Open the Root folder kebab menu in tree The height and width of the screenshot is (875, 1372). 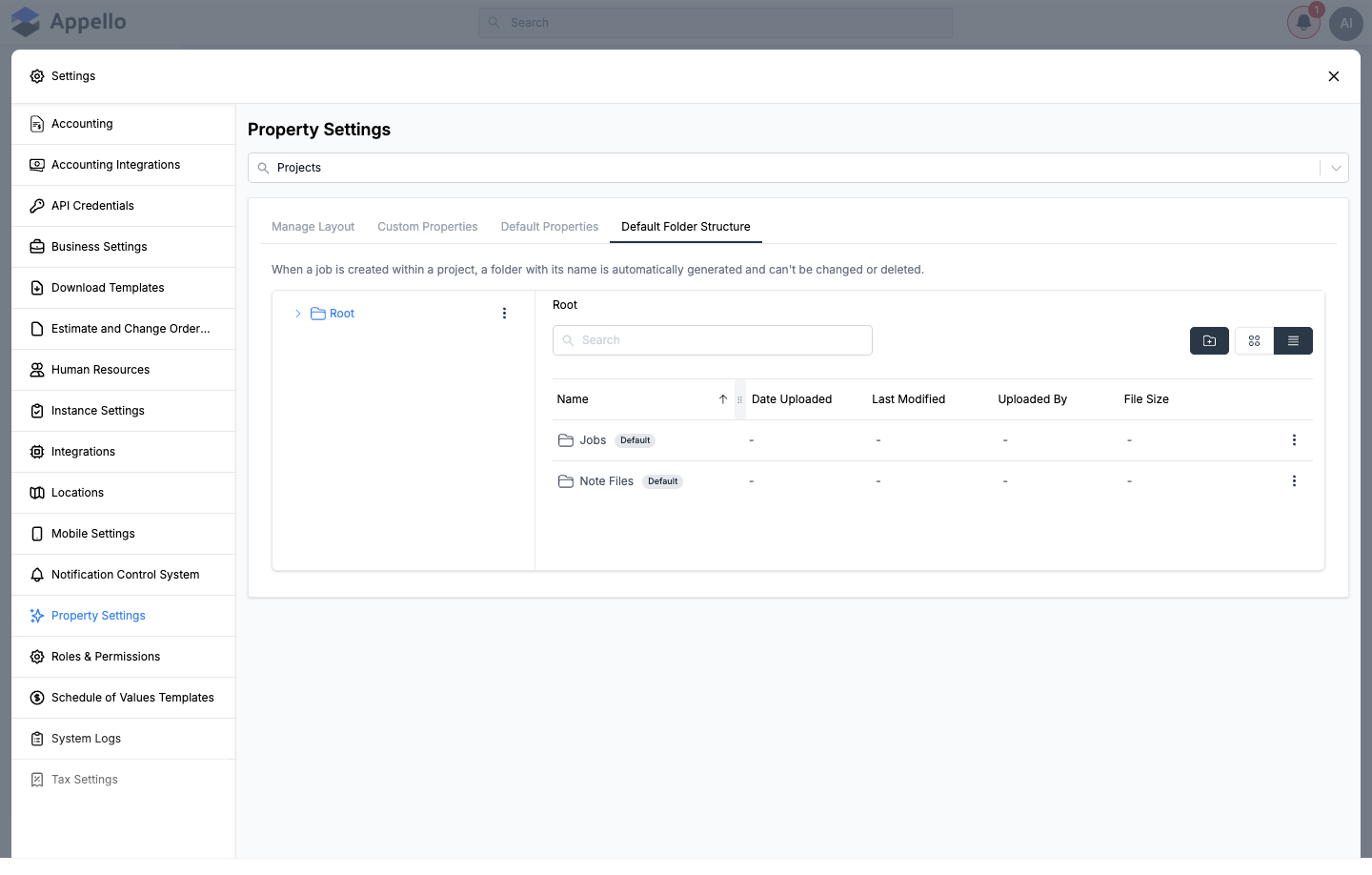point(504,314)
